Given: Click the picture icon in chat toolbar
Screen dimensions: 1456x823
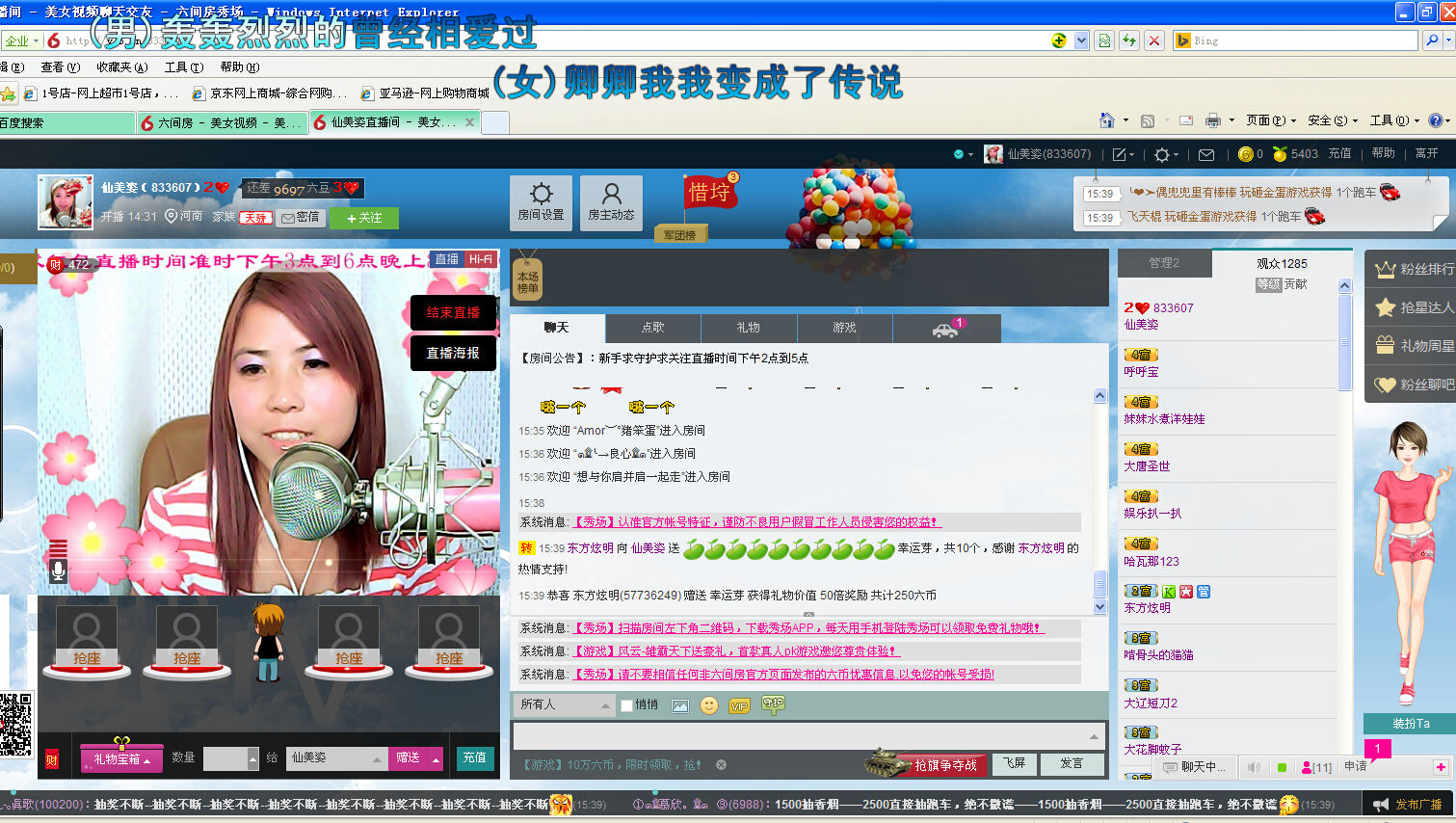Looking at the screenshot, I should (x=680, y=705).
